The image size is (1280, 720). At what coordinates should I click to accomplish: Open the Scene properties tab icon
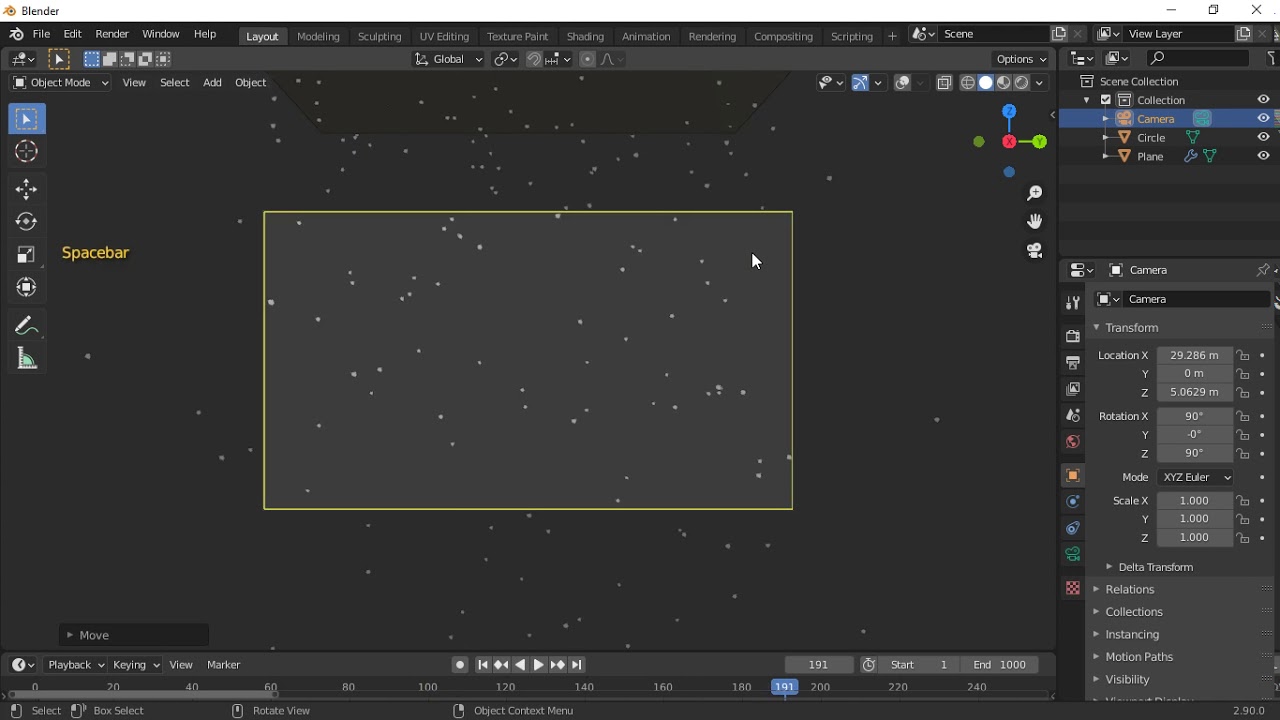tap(1073, 416)
